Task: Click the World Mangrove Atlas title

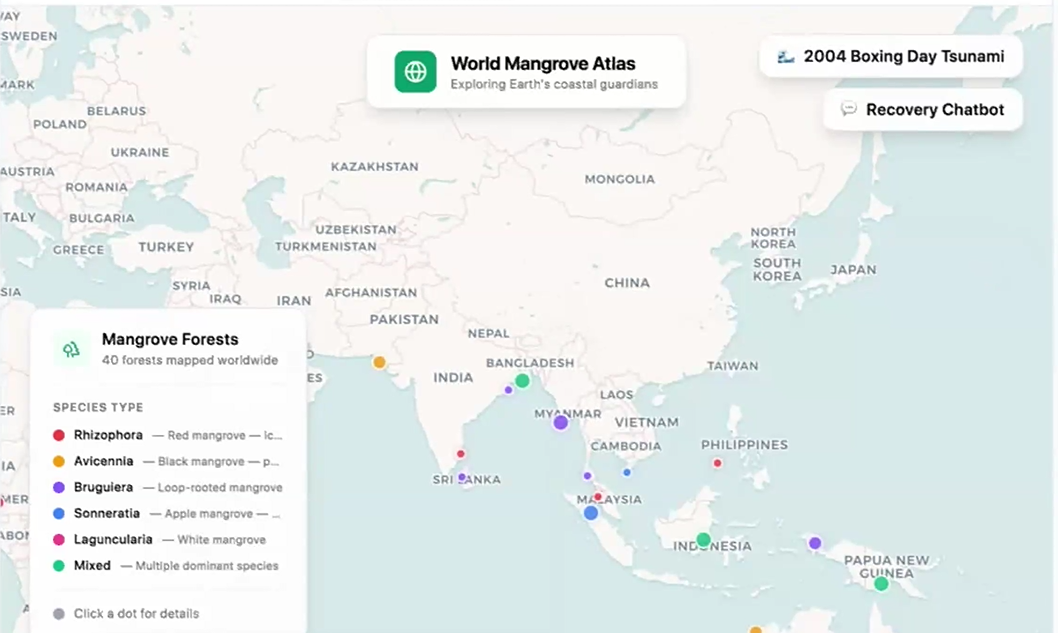Action: pyautogui.click(x=543, y=63)
